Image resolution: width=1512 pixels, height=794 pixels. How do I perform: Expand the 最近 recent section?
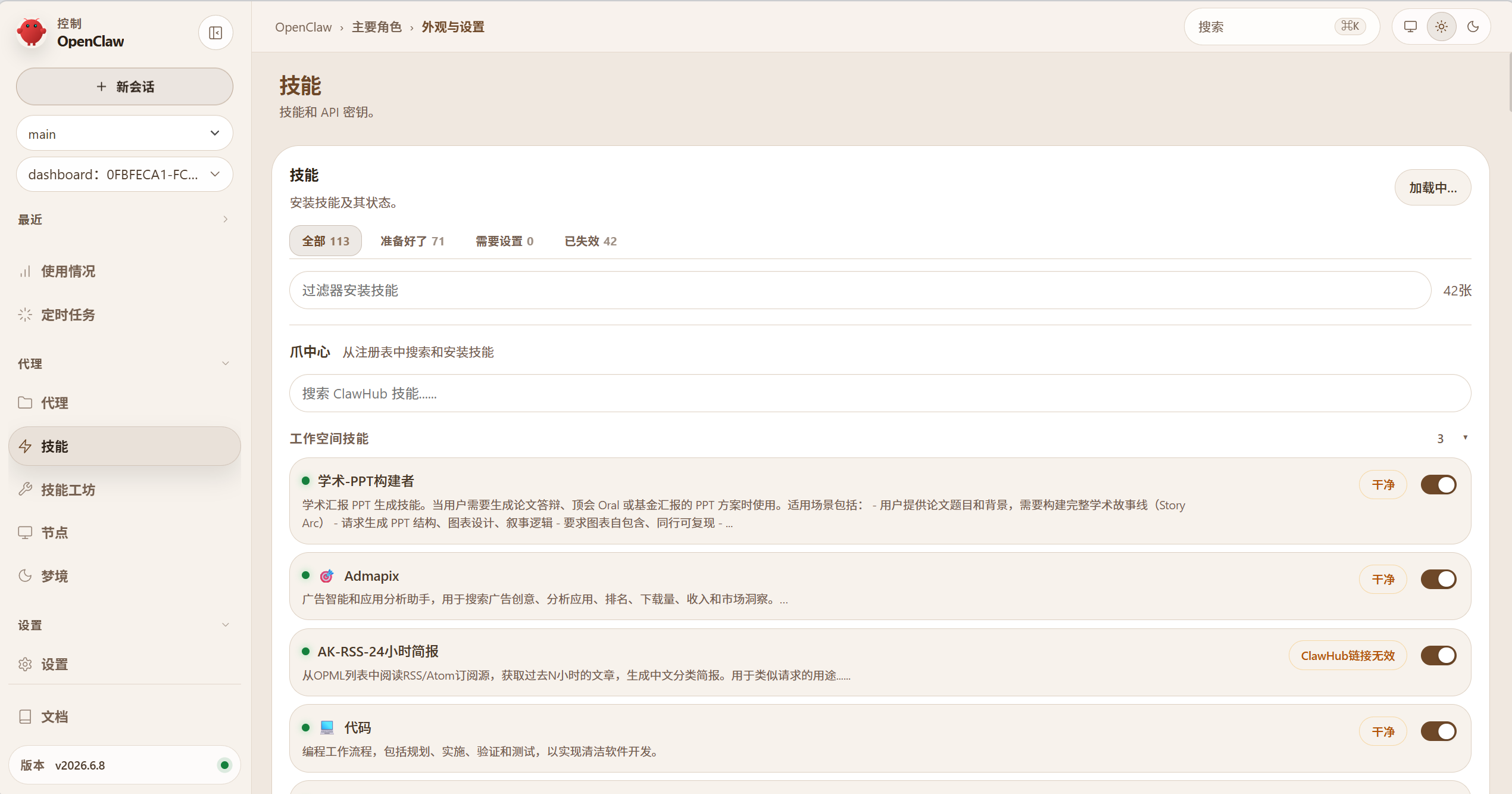tap(124, 220)
